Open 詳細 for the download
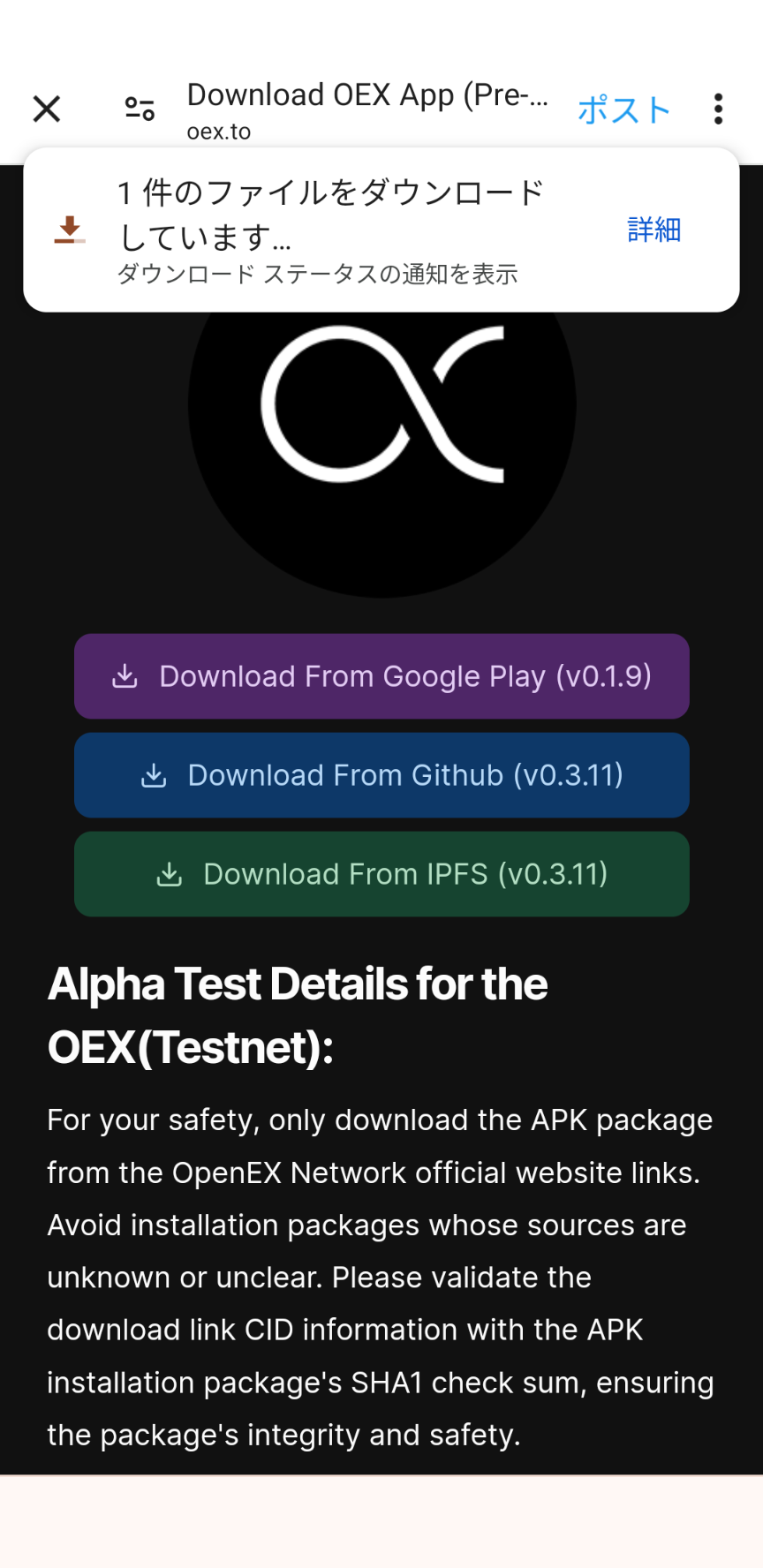This screenshot has width=763, height=1568. point(653,230)
